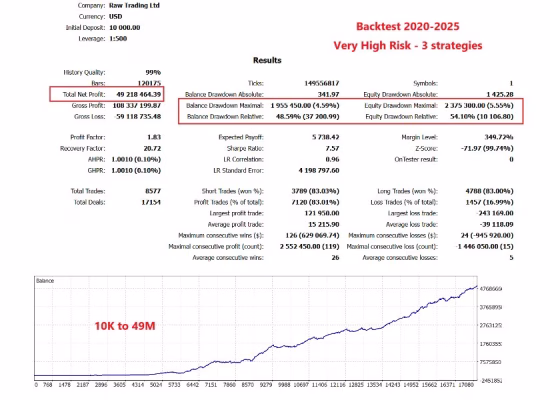
Task: Click the Results section heading
Action: 267,60
